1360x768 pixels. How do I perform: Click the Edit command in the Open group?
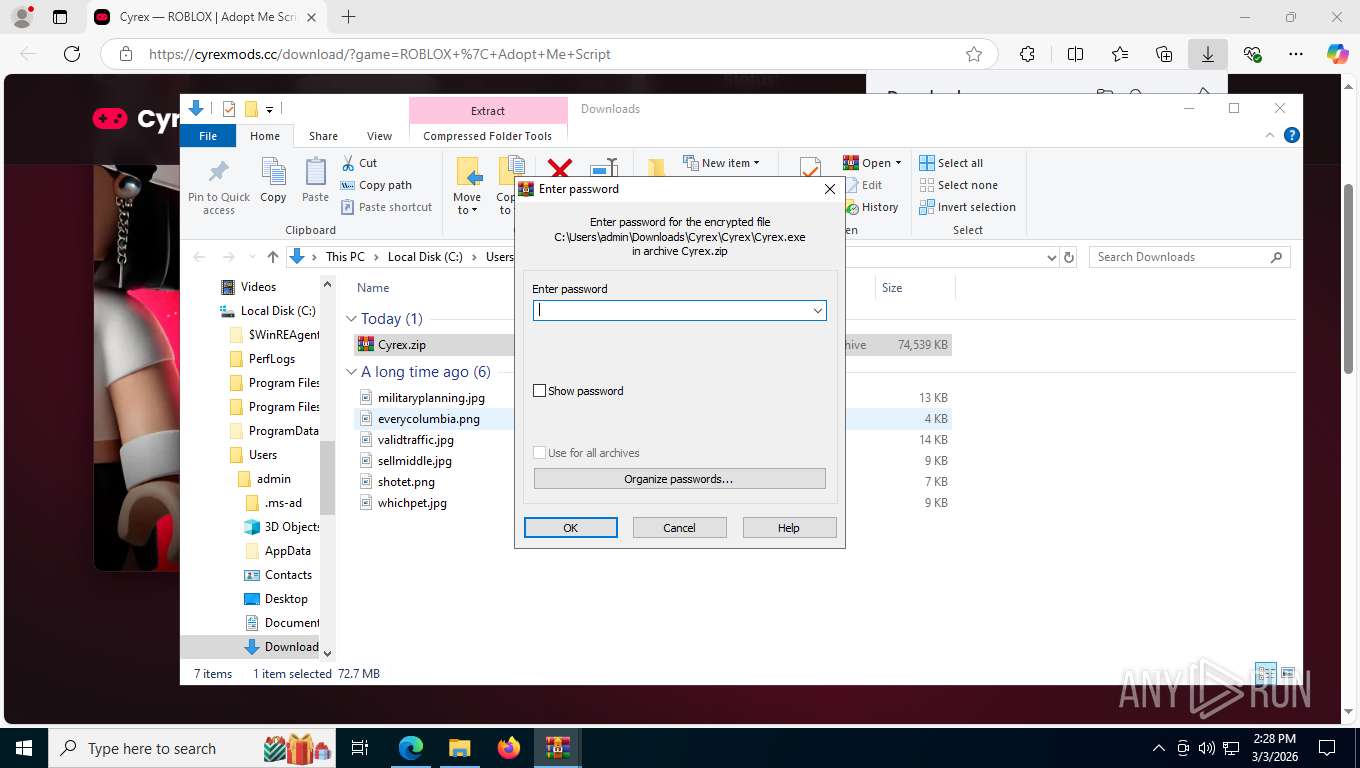(x=864, y=185)
